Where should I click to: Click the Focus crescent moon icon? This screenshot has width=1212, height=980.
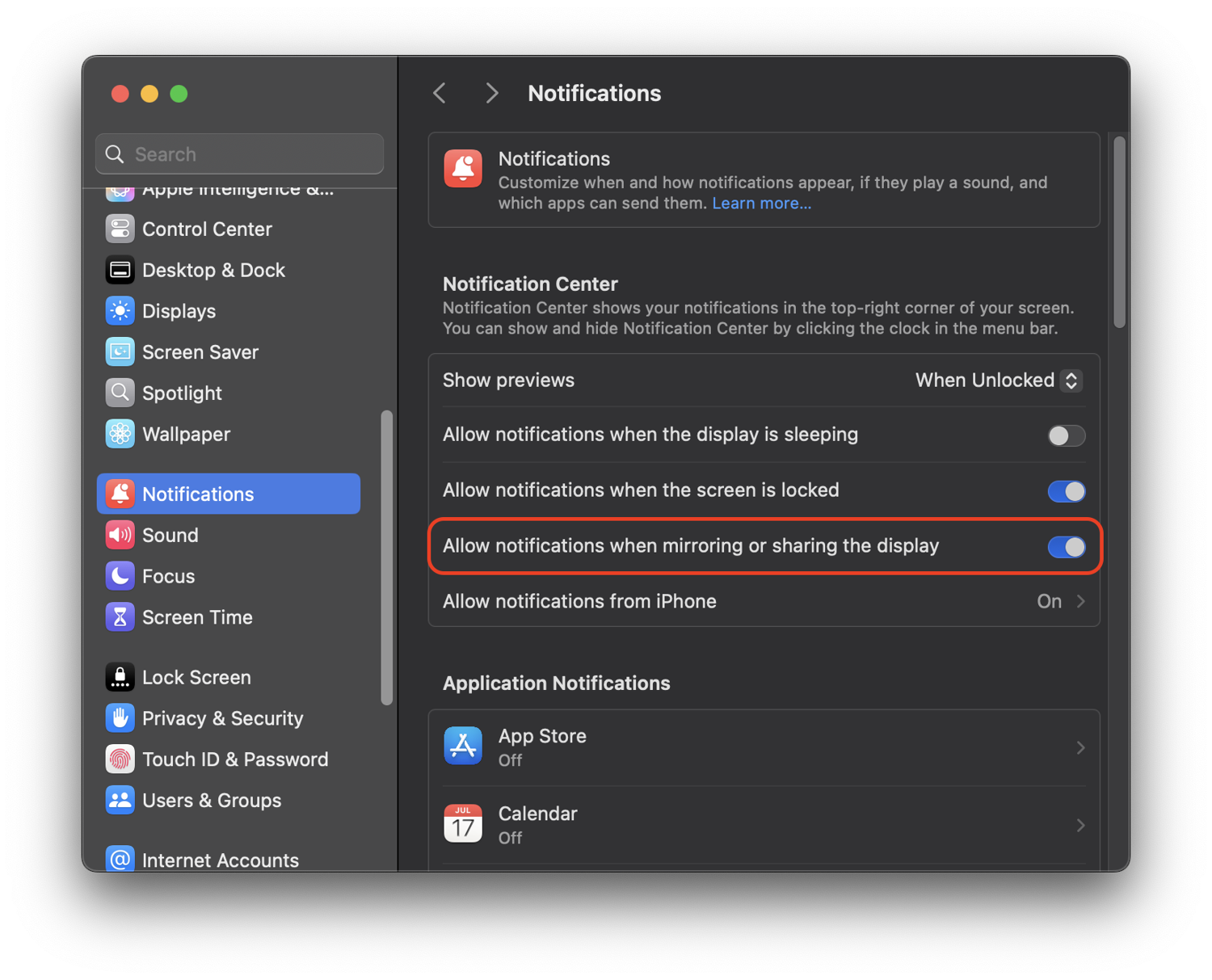(x=120, y=576)
